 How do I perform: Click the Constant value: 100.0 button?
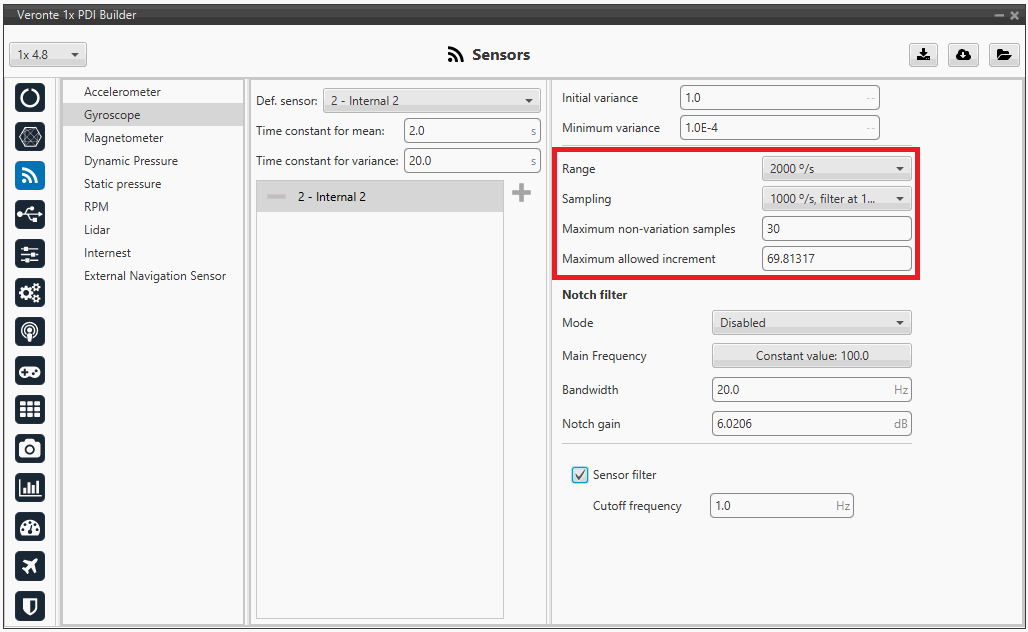[811, 356]
